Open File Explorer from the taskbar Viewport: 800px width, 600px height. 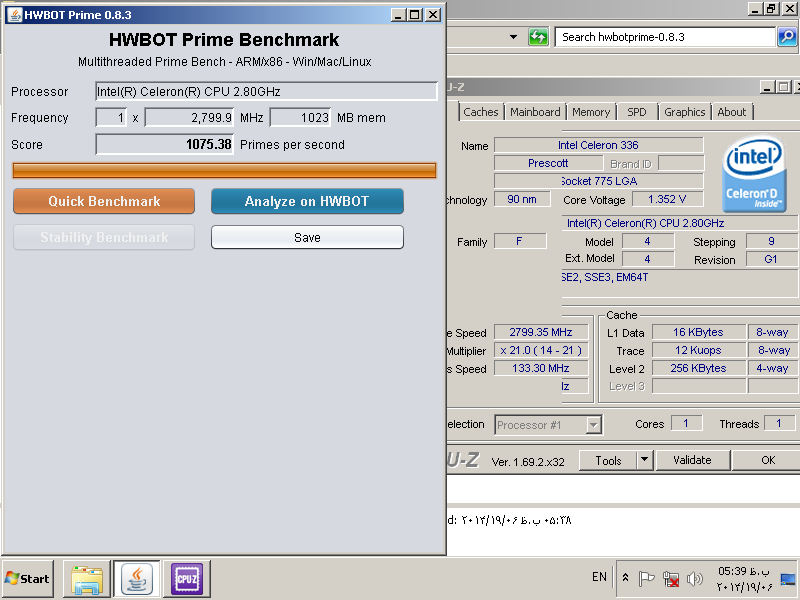(x=87, y=579)
